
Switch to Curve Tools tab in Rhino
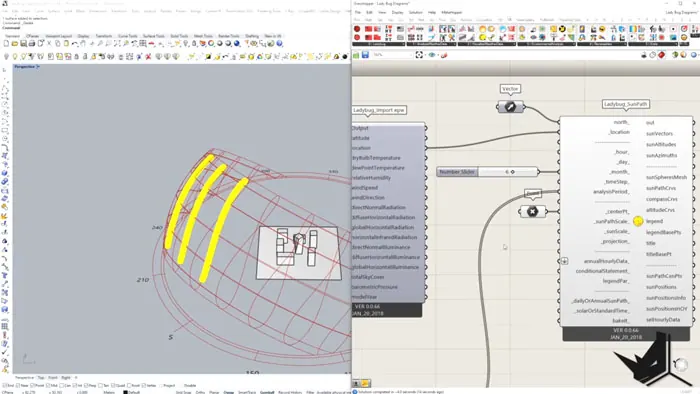[x=128, y=36]
